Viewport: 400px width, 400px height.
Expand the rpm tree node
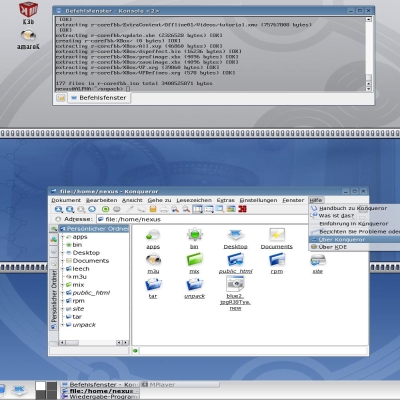pyautogui.click(x=62, y=301)
